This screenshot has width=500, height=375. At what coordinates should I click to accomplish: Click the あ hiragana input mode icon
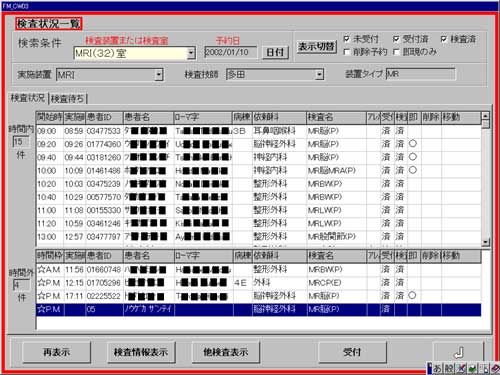point(437,368)
